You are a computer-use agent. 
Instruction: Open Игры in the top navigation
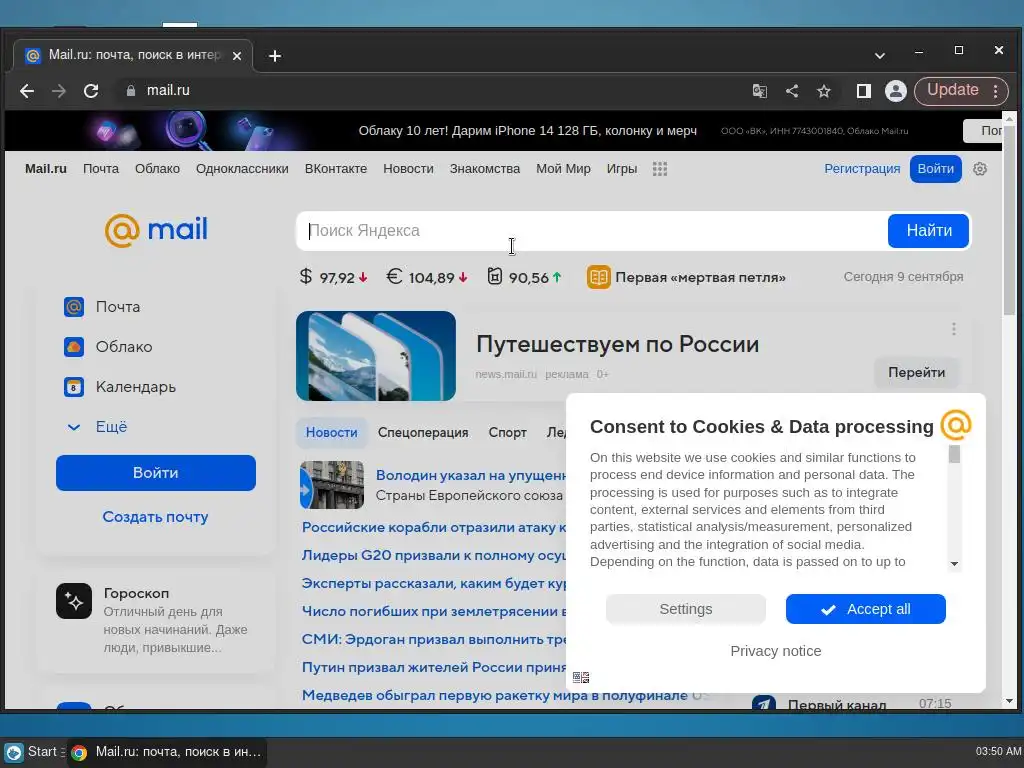(x=622, y=169)
